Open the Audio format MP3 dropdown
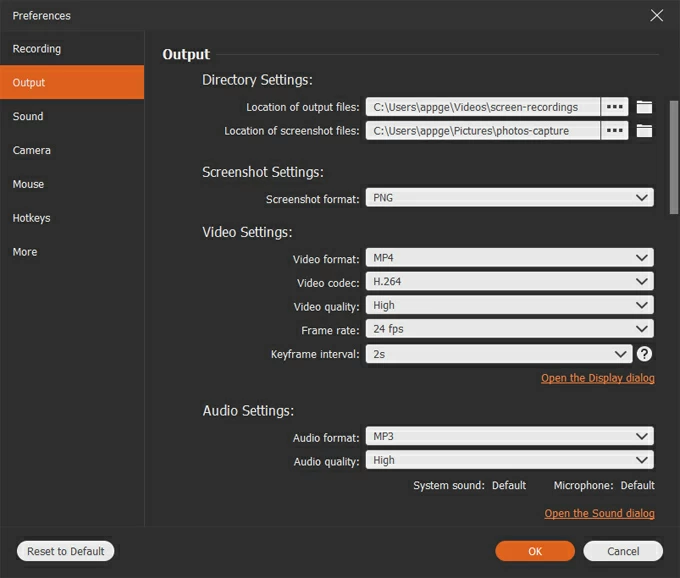The image size is (680, 578). (509, 436)
